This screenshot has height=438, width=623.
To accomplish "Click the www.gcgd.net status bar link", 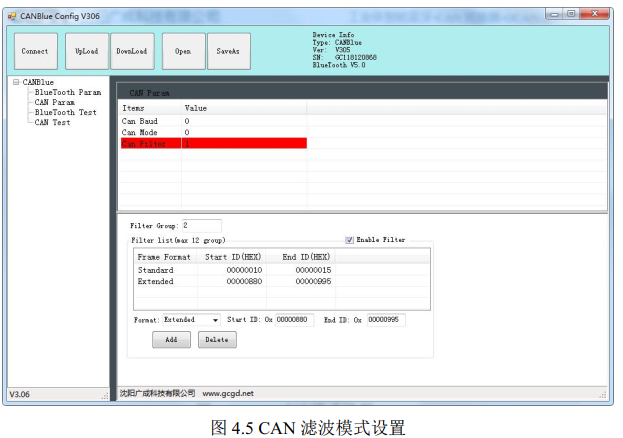I will [x=228, y=393].
